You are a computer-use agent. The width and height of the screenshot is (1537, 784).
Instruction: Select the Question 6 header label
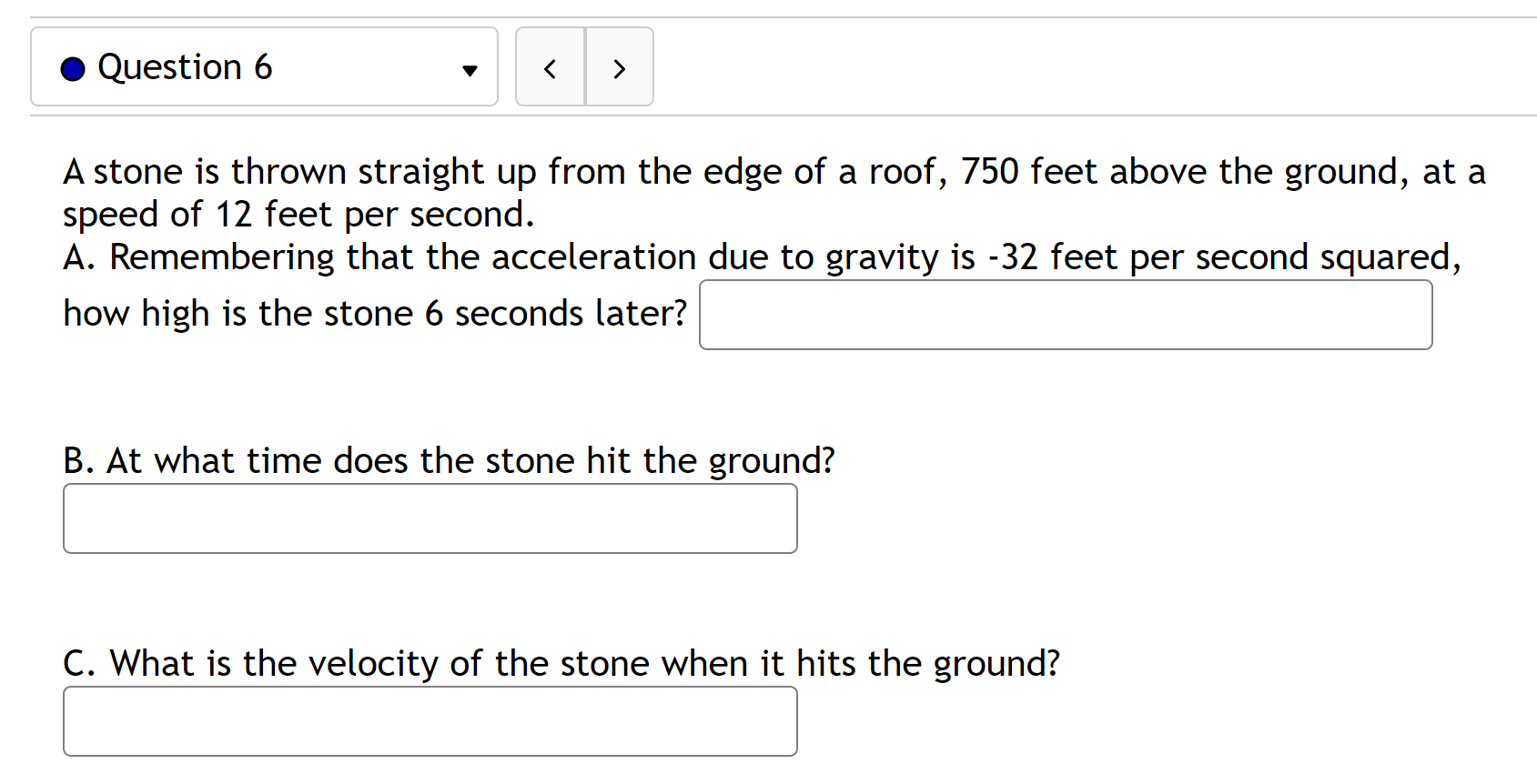[x=186, y=66]
